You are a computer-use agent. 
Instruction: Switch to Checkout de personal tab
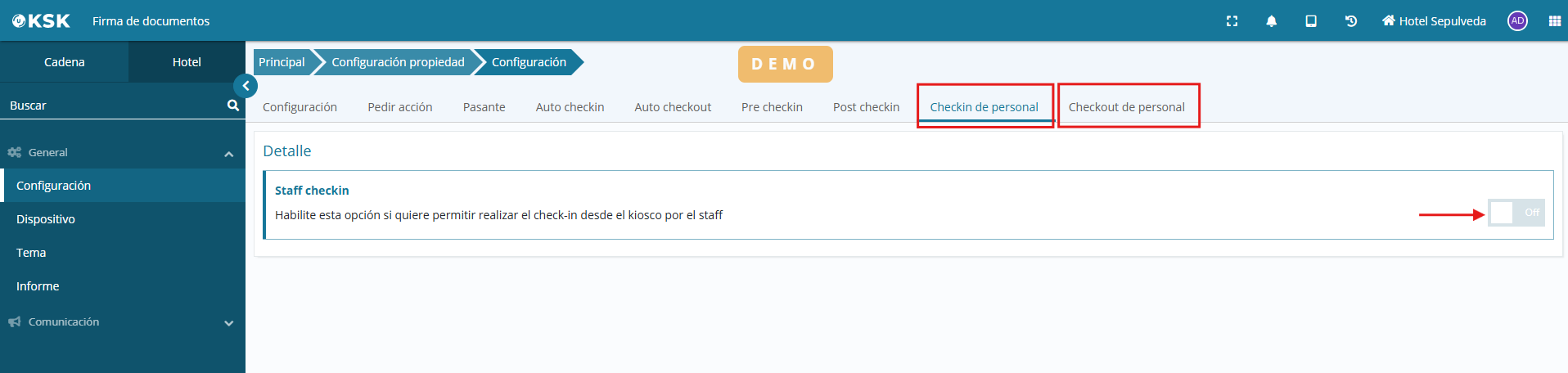pos(1126,107)
